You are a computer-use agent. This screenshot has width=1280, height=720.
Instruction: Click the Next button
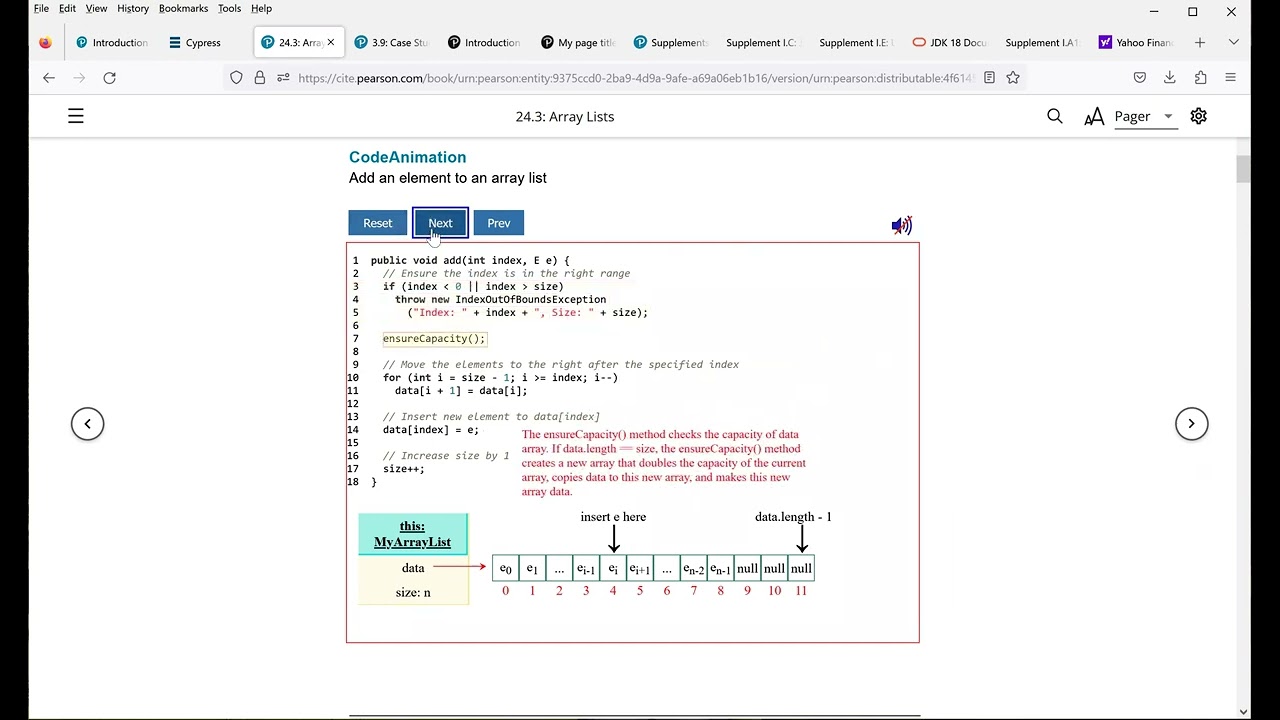[x=440, y=223]
